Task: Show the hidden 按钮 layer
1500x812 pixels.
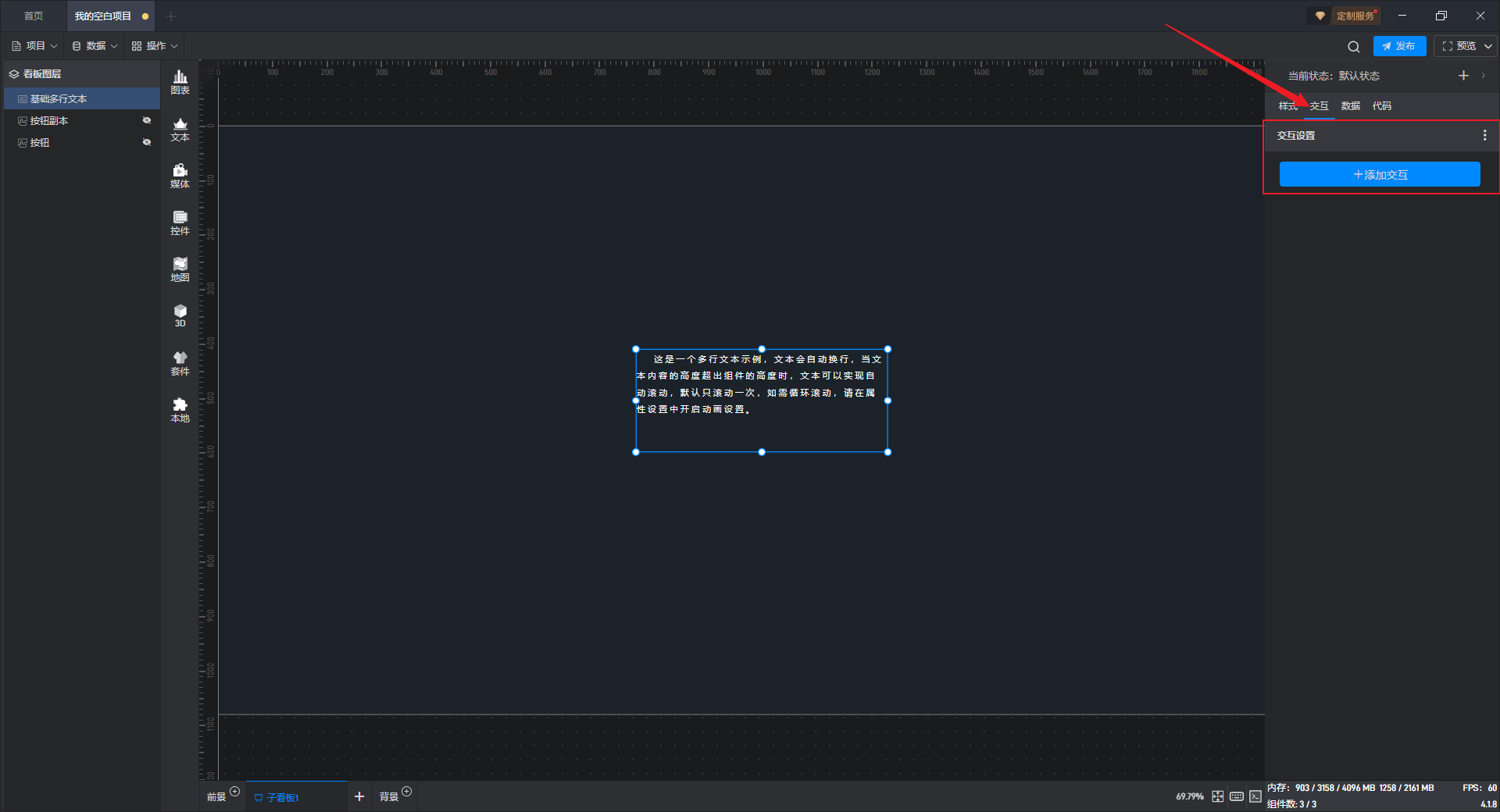Action: point(146,142)
